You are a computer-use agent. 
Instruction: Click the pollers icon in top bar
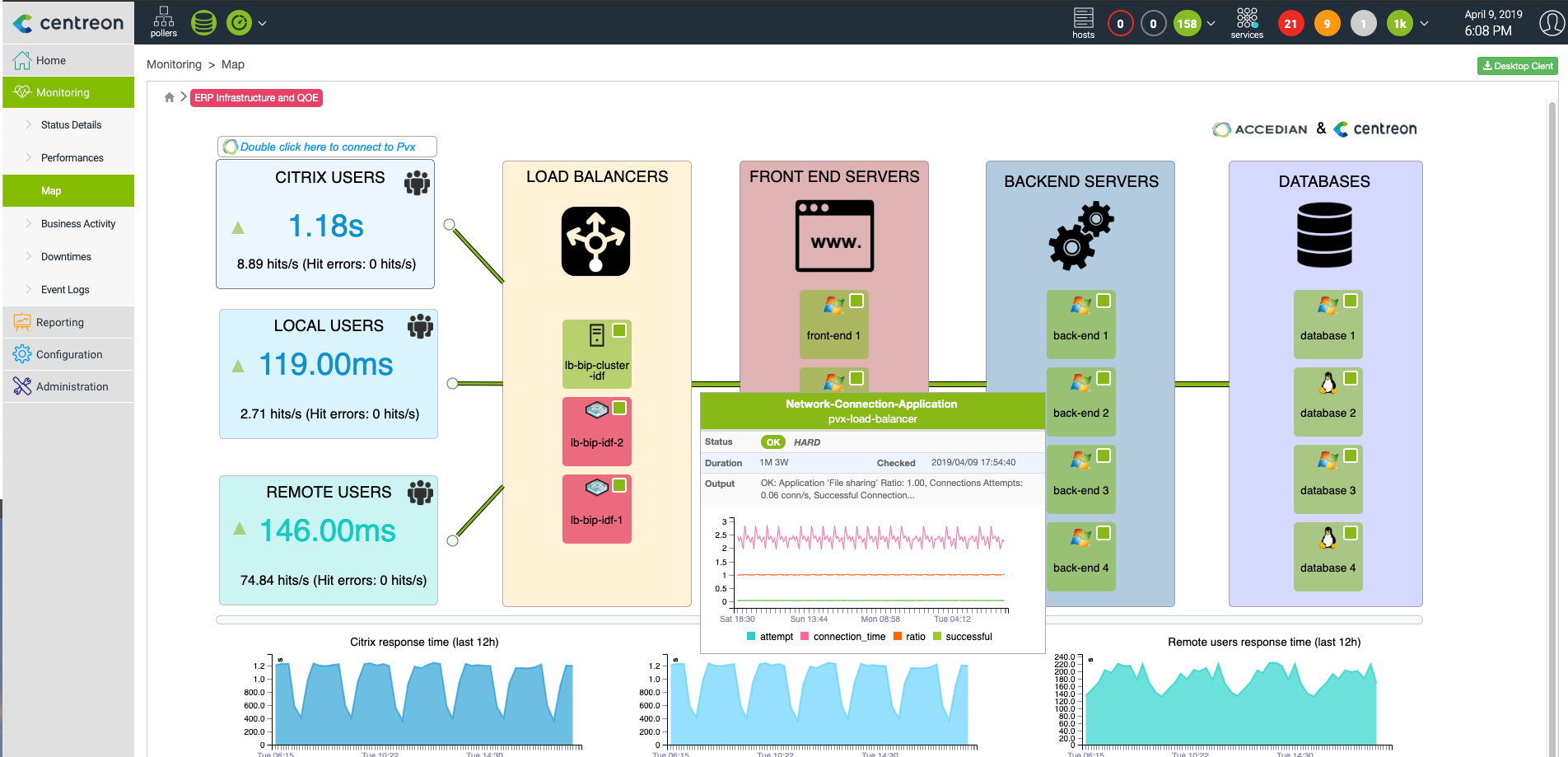click(x=163, y=21)
